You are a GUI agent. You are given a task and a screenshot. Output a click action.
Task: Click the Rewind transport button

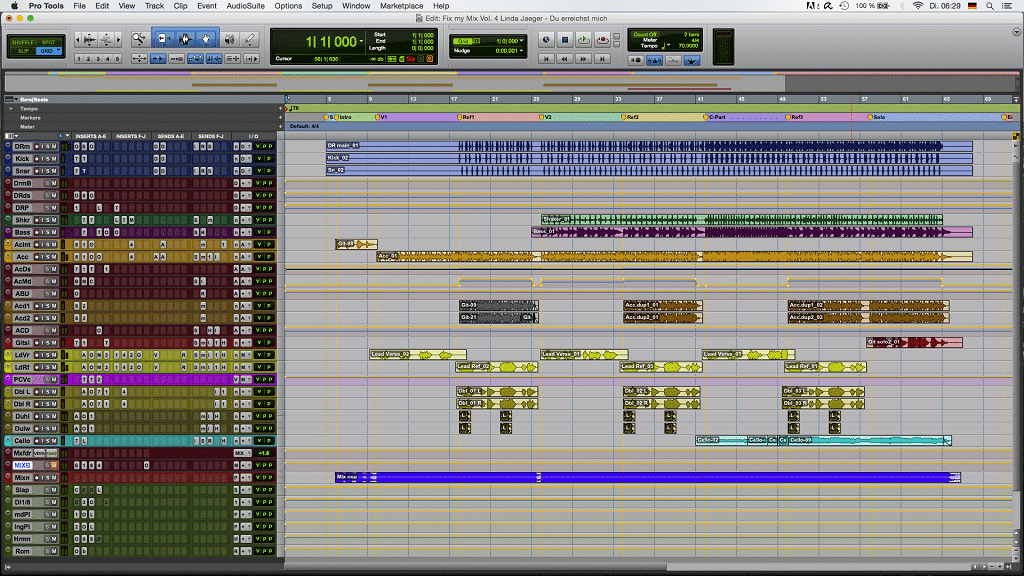click(564, 59)
